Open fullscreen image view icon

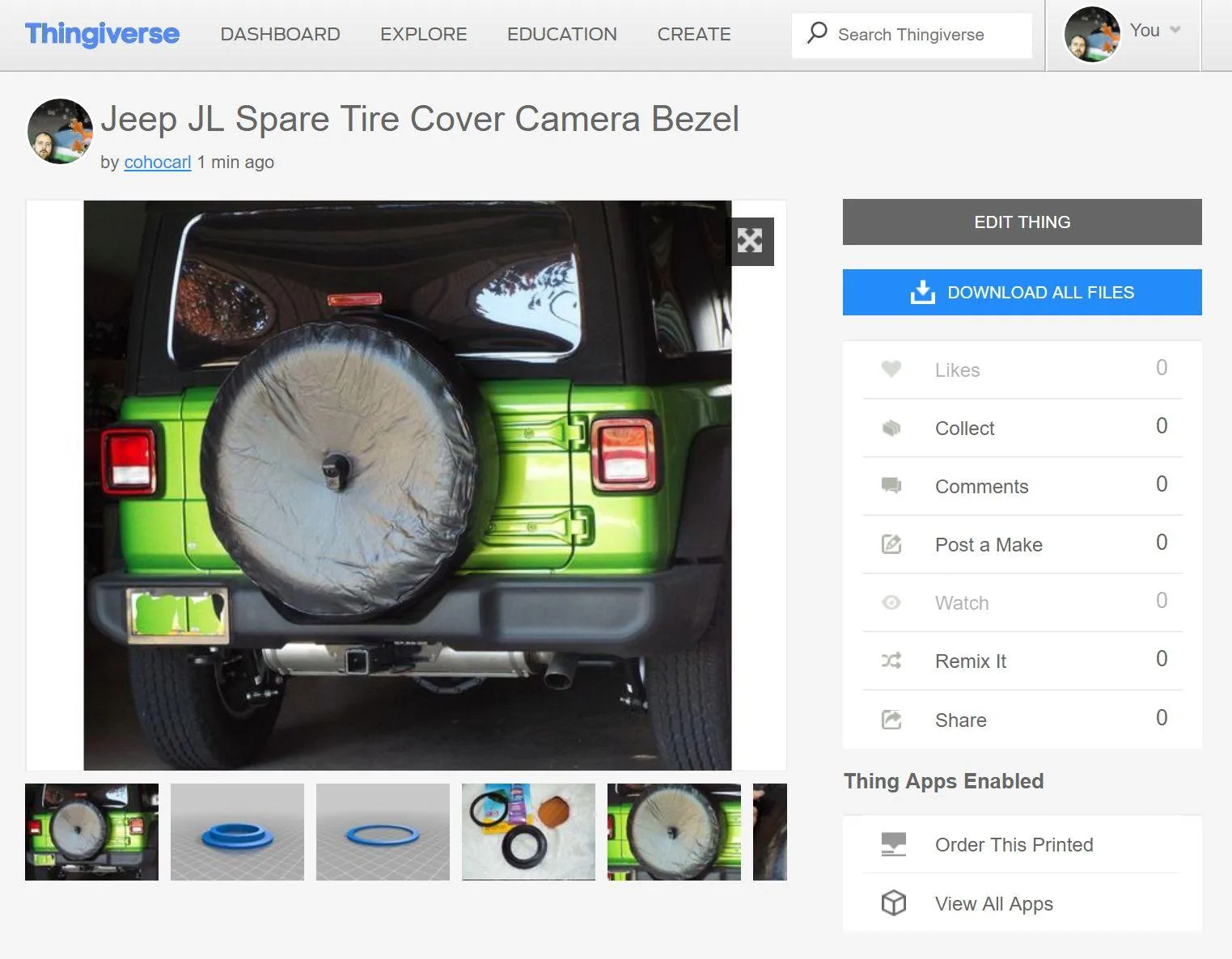750,240
